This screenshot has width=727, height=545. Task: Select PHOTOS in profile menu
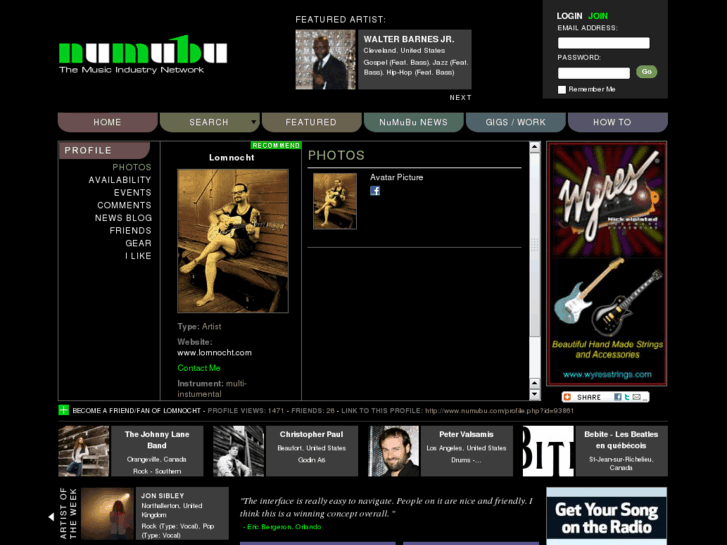coord(132,167)
